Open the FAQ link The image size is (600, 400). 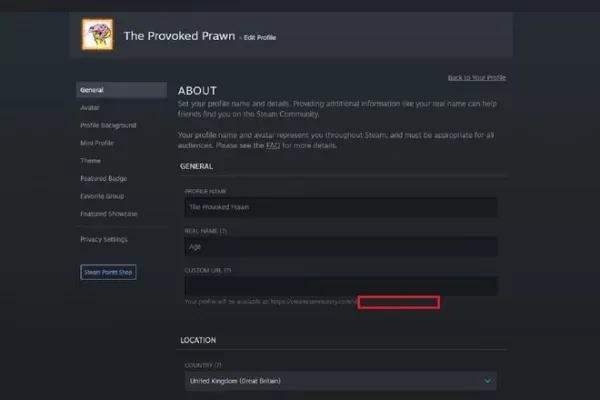[x=273, y=145]
